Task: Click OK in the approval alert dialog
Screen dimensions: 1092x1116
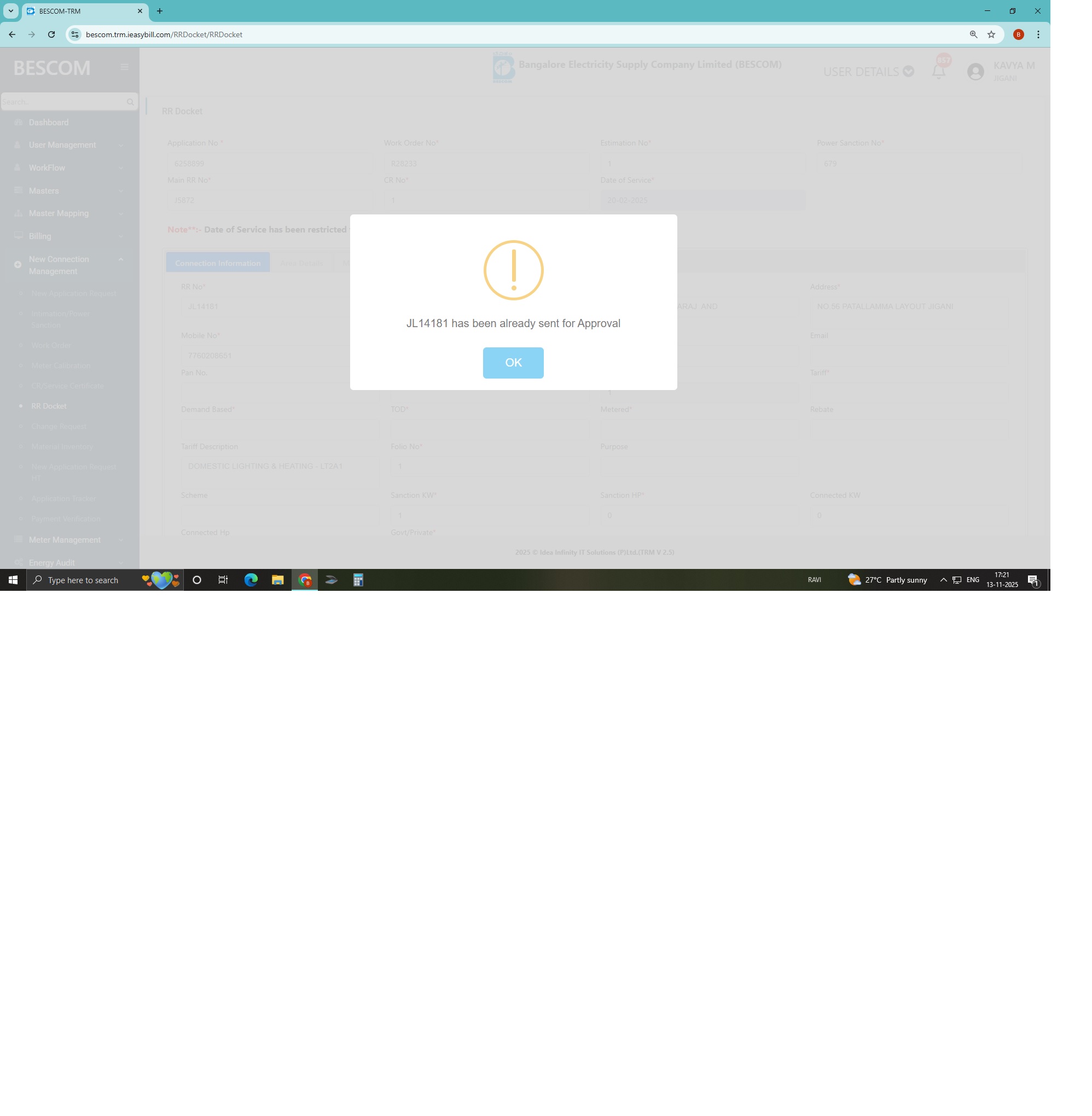Action: (513, 363)
